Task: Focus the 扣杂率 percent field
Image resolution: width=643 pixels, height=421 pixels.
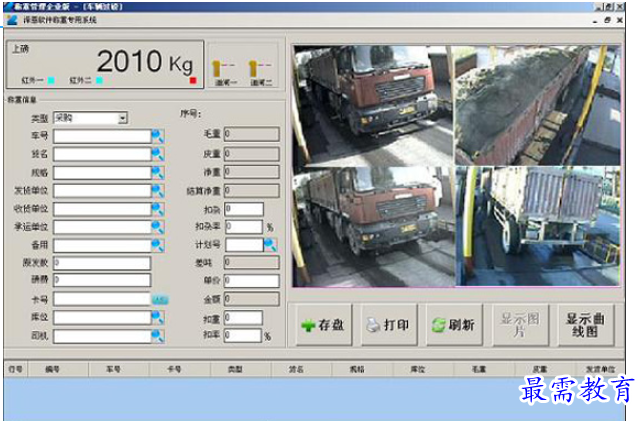Action: tap(244, 227)
